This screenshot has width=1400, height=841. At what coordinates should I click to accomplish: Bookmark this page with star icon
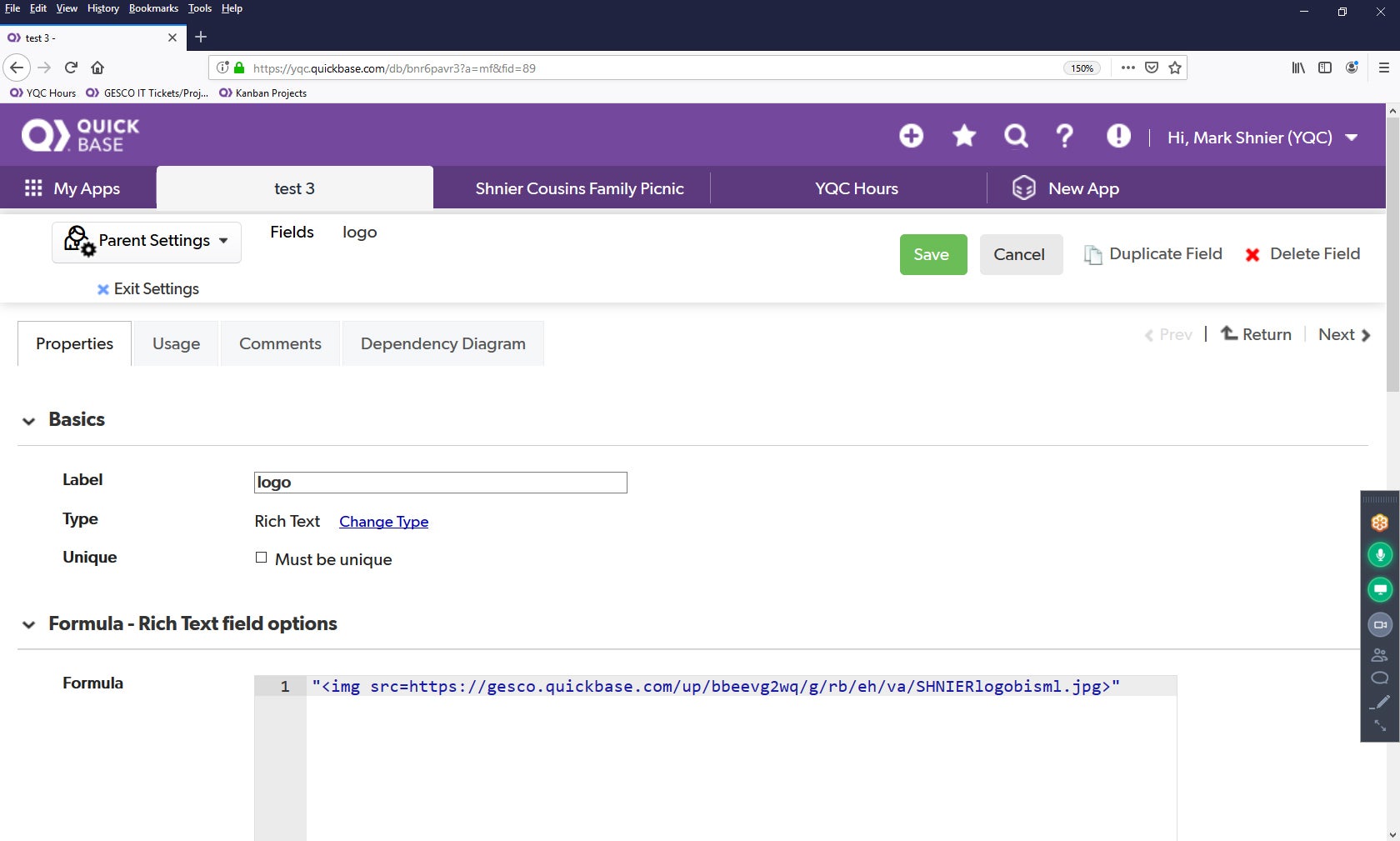coord(1175,68)
